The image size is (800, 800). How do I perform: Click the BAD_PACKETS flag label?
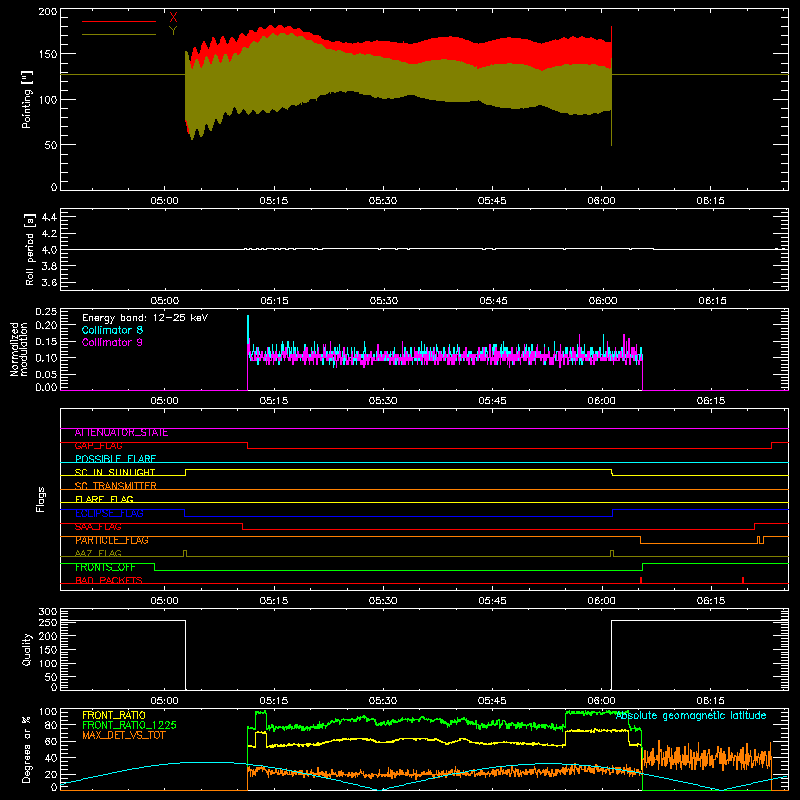(x=109, y=581)
